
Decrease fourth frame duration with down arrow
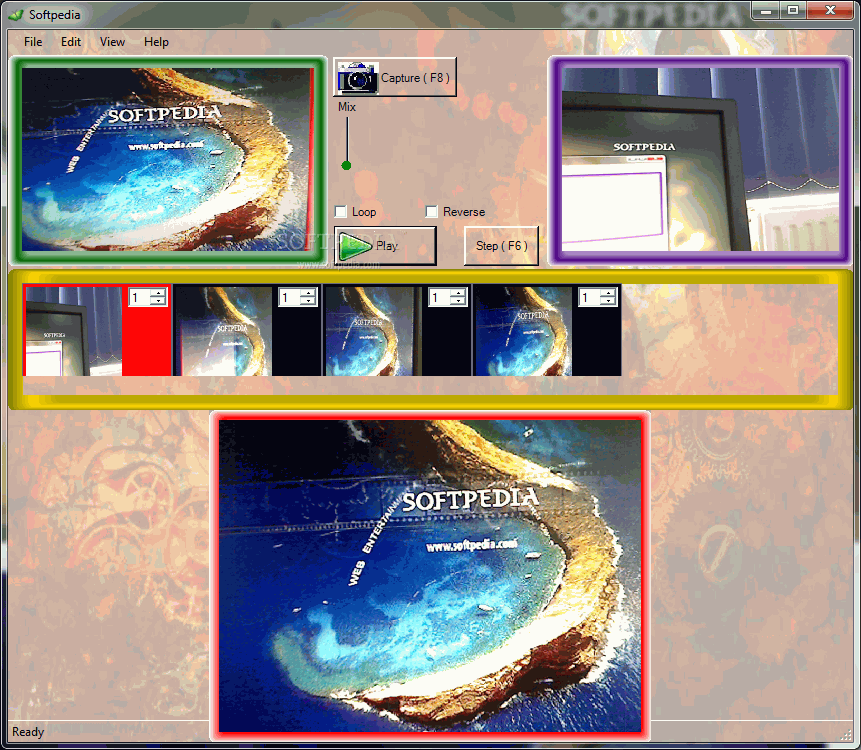pyautogui.click(x=608, y=301)
